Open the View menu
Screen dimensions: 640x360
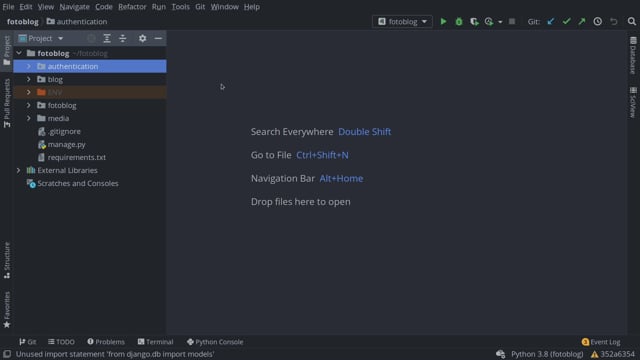click(x=46, y=7)
